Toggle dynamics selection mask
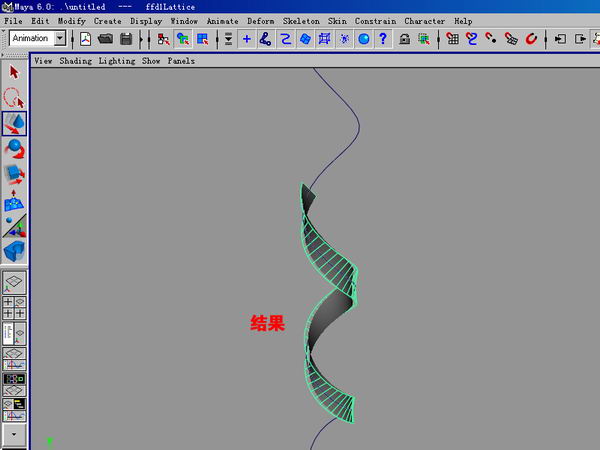The width and height of the screenshot is (600, 450). coord(344,39)
